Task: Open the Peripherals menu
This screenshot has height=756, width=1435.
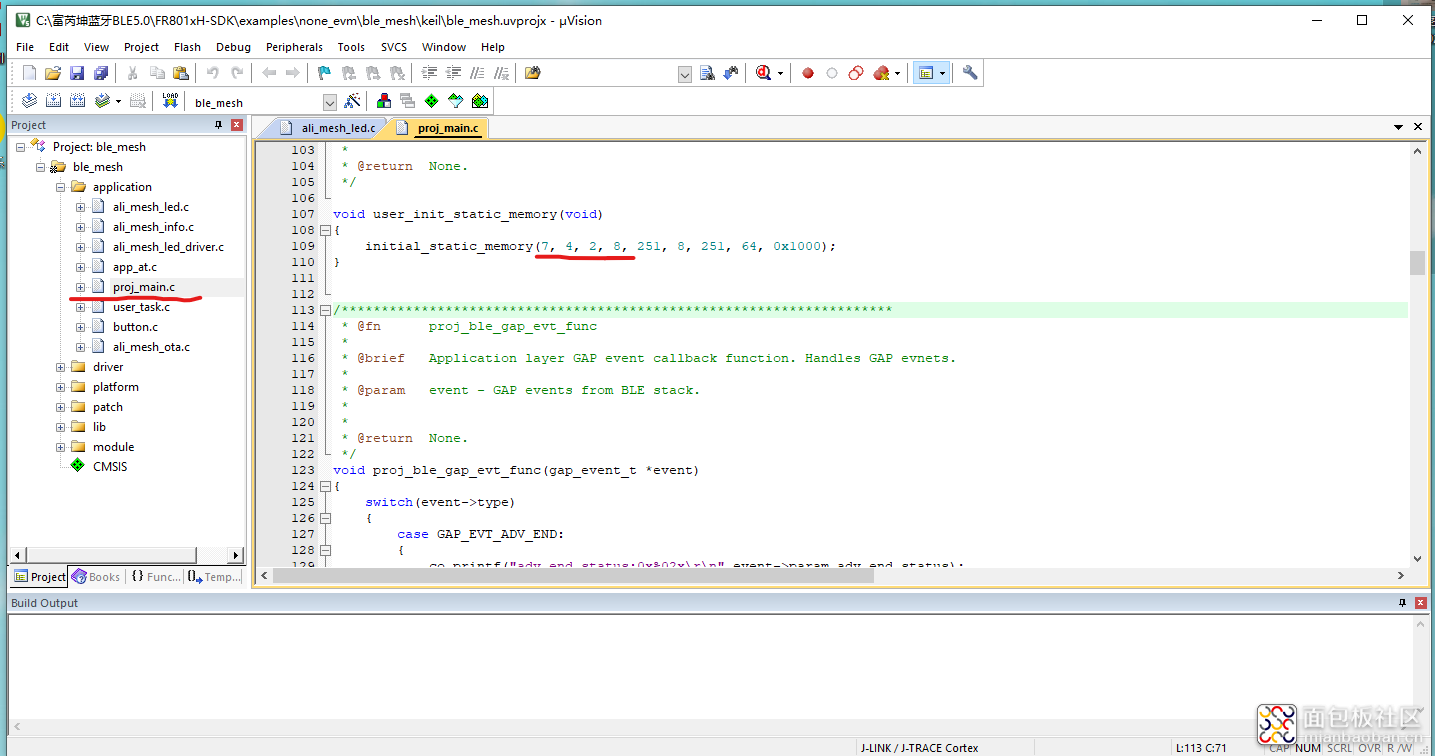Action: [294, 47]
